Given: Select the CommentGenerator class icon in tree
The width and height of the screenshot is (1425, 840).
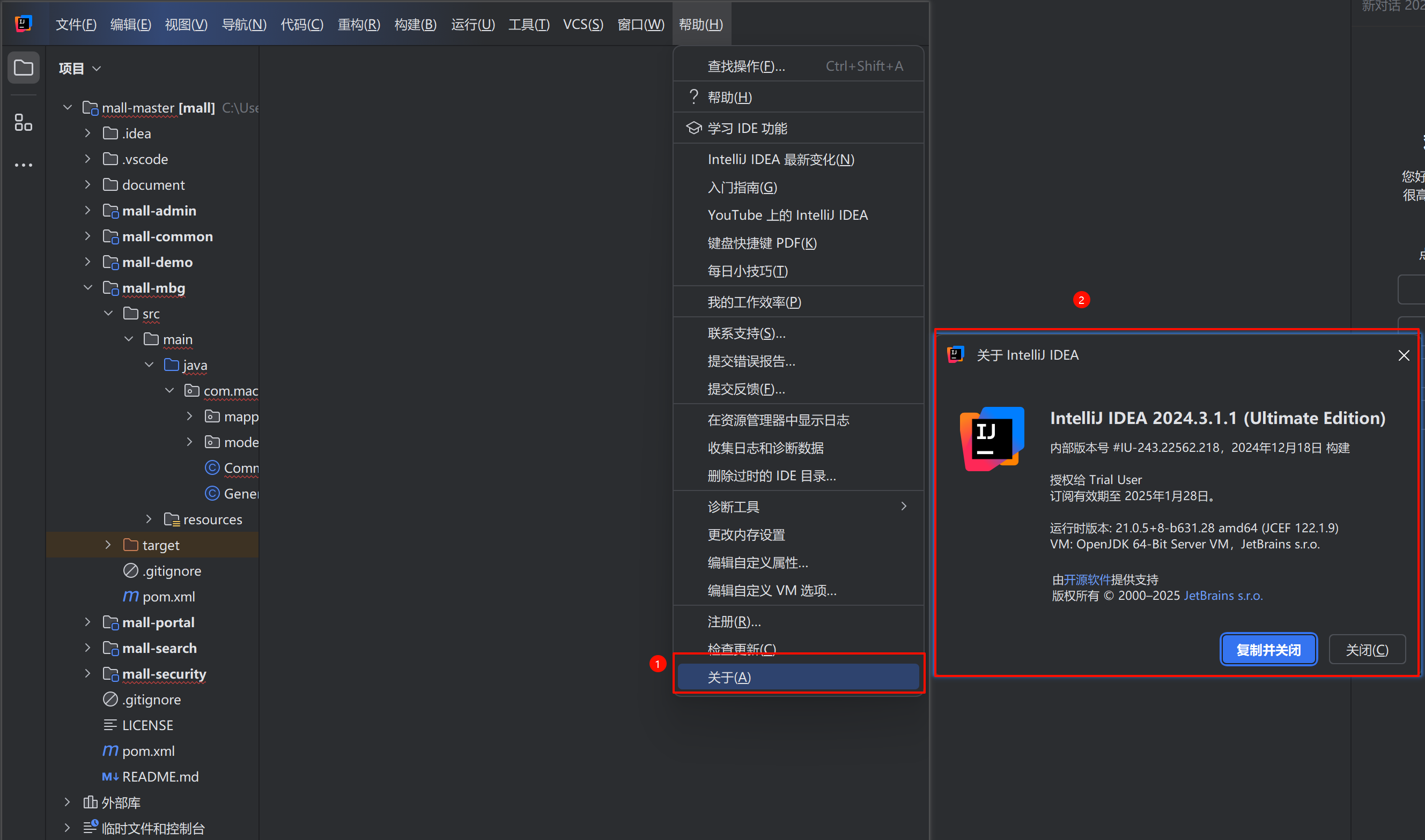Looking at the screenshot, I should [212, 467].
